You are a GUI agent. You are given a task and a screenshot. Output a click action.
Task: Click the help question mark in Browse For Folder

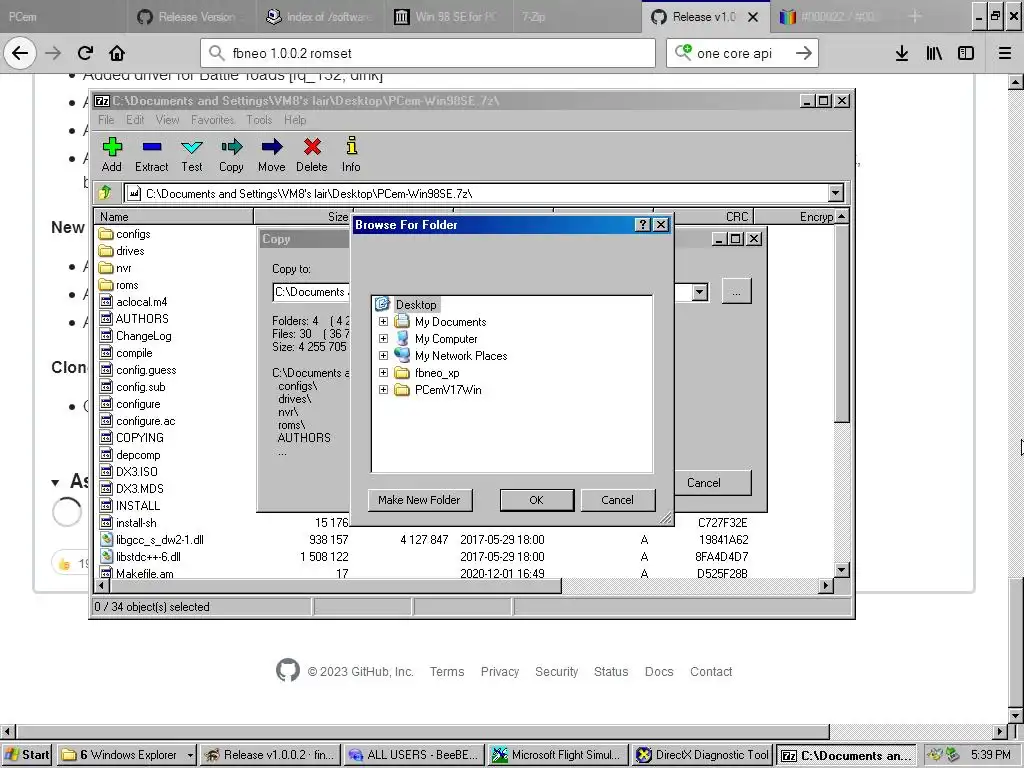[643, 225]
